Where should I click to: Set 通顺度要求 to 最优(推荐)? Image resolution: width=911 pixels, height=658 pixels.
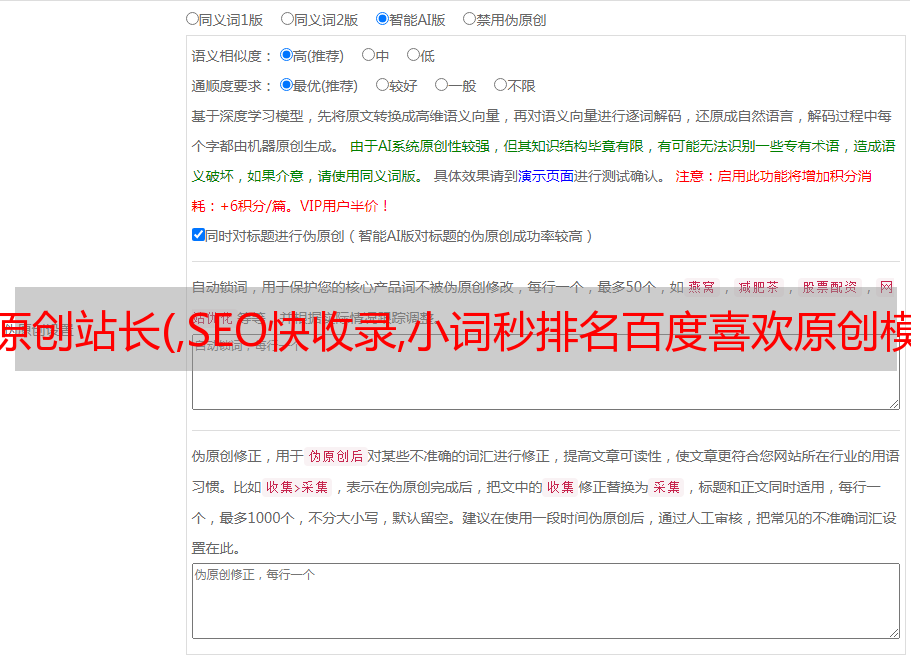click(x=286, y=85)
